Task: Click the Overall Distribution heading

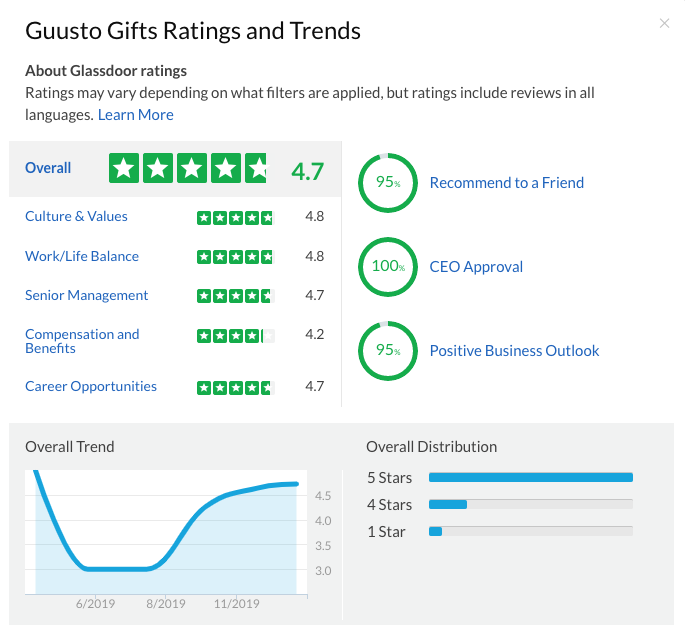Action: pos(432,447)
